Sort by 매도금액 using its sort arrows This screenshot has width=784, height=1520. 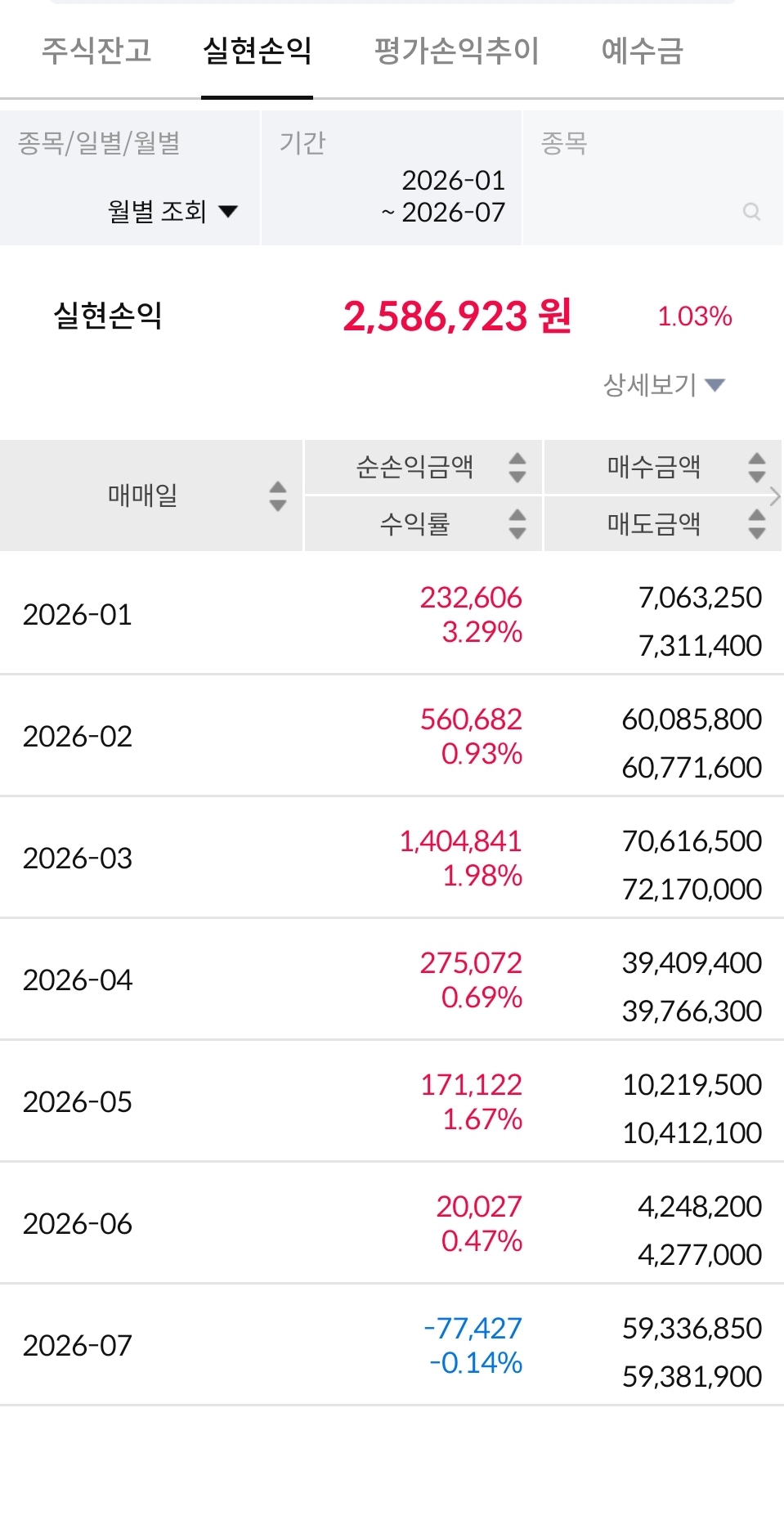[757, 524]
